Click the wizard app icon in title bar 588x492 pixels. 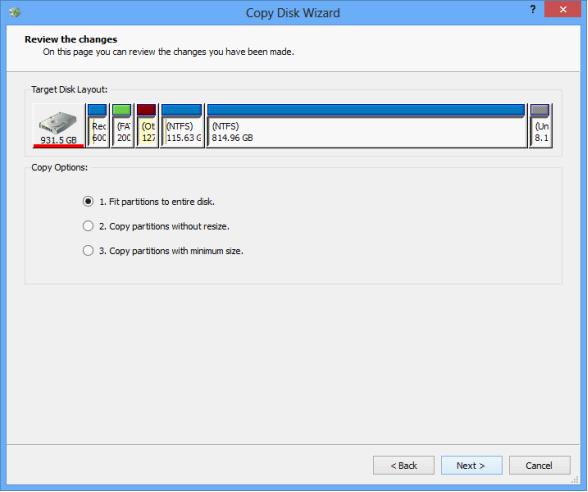tap(15, 12)
